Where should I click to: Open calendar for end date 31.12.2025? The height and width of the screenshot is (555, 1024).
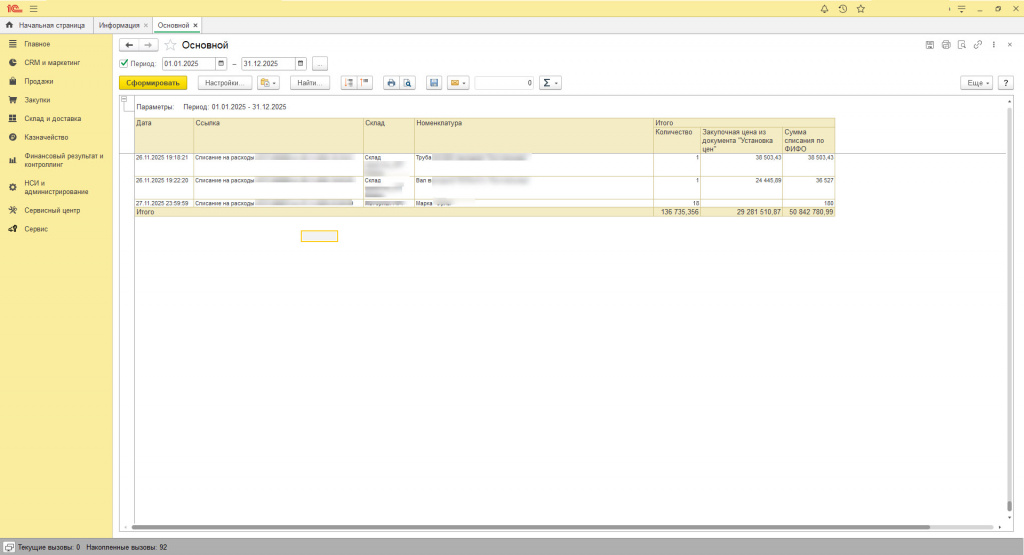[x=300, y=63]
